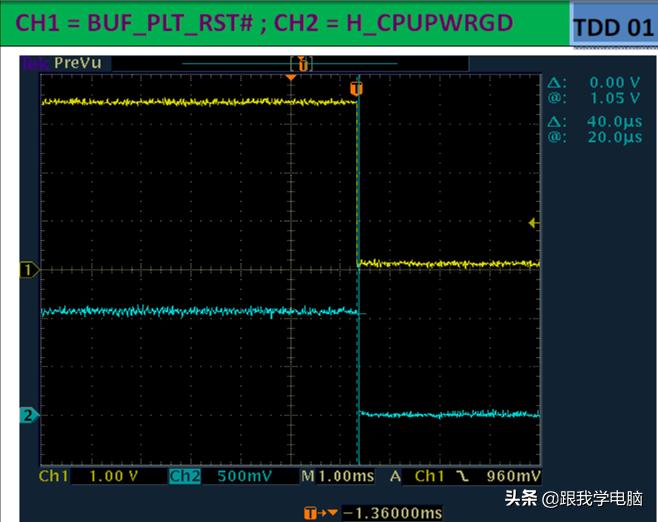Click the orange horizontal reference triangle at top
Image resolution: width=658 pixels, height=522 pixels.
[290, 77]
